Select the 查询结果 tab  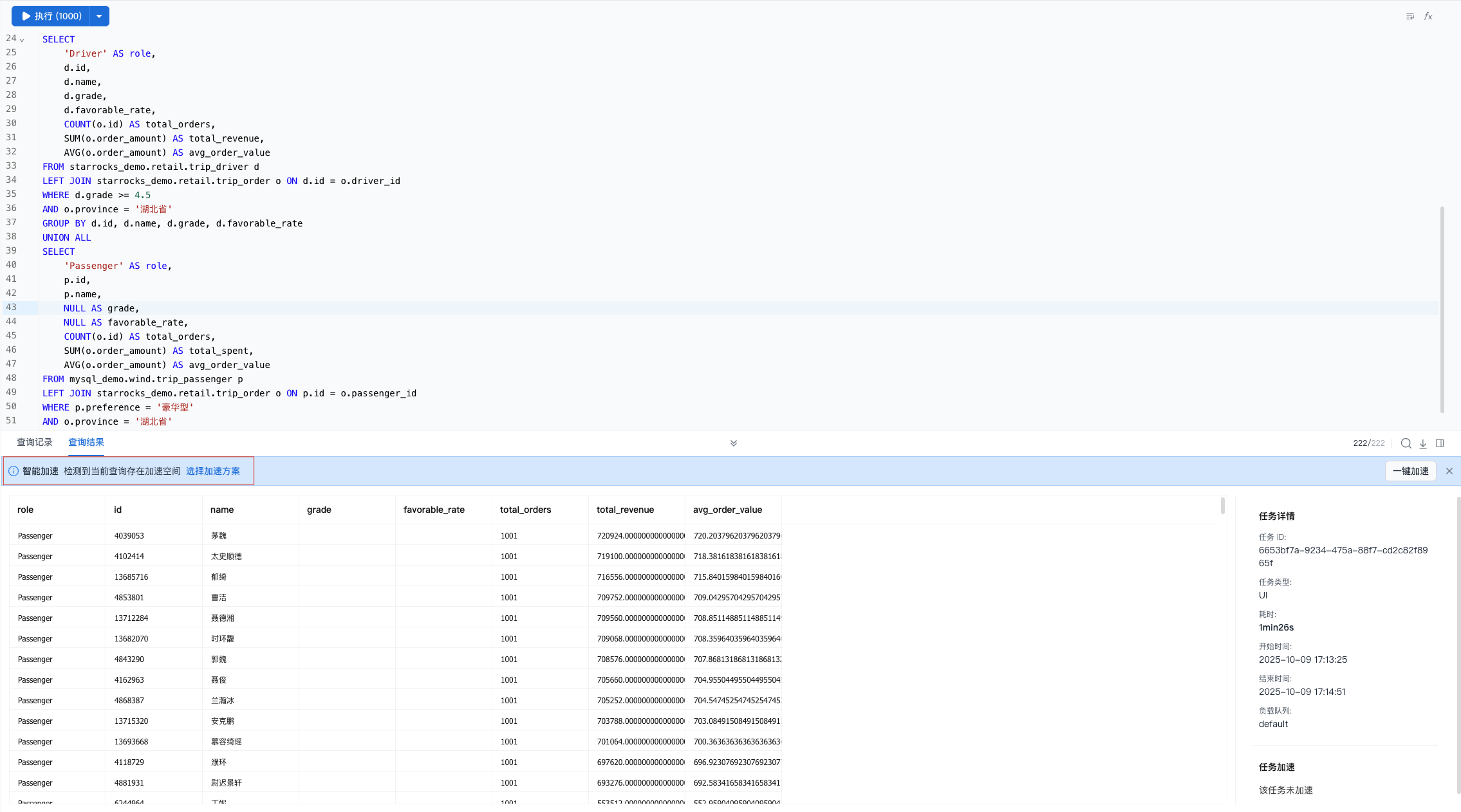tap(86, 442)
